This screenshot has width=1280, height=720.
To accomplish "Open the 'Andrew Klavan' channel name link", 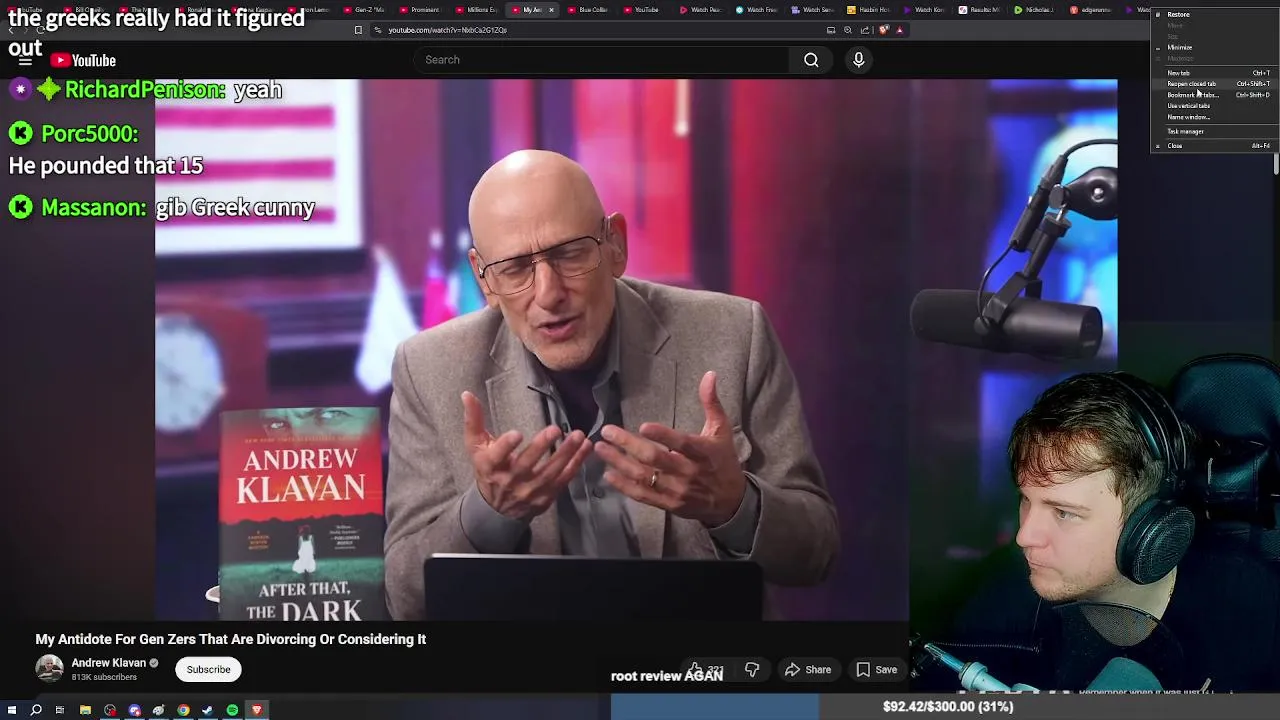I will pyautogui.click(x=109, y=663).
